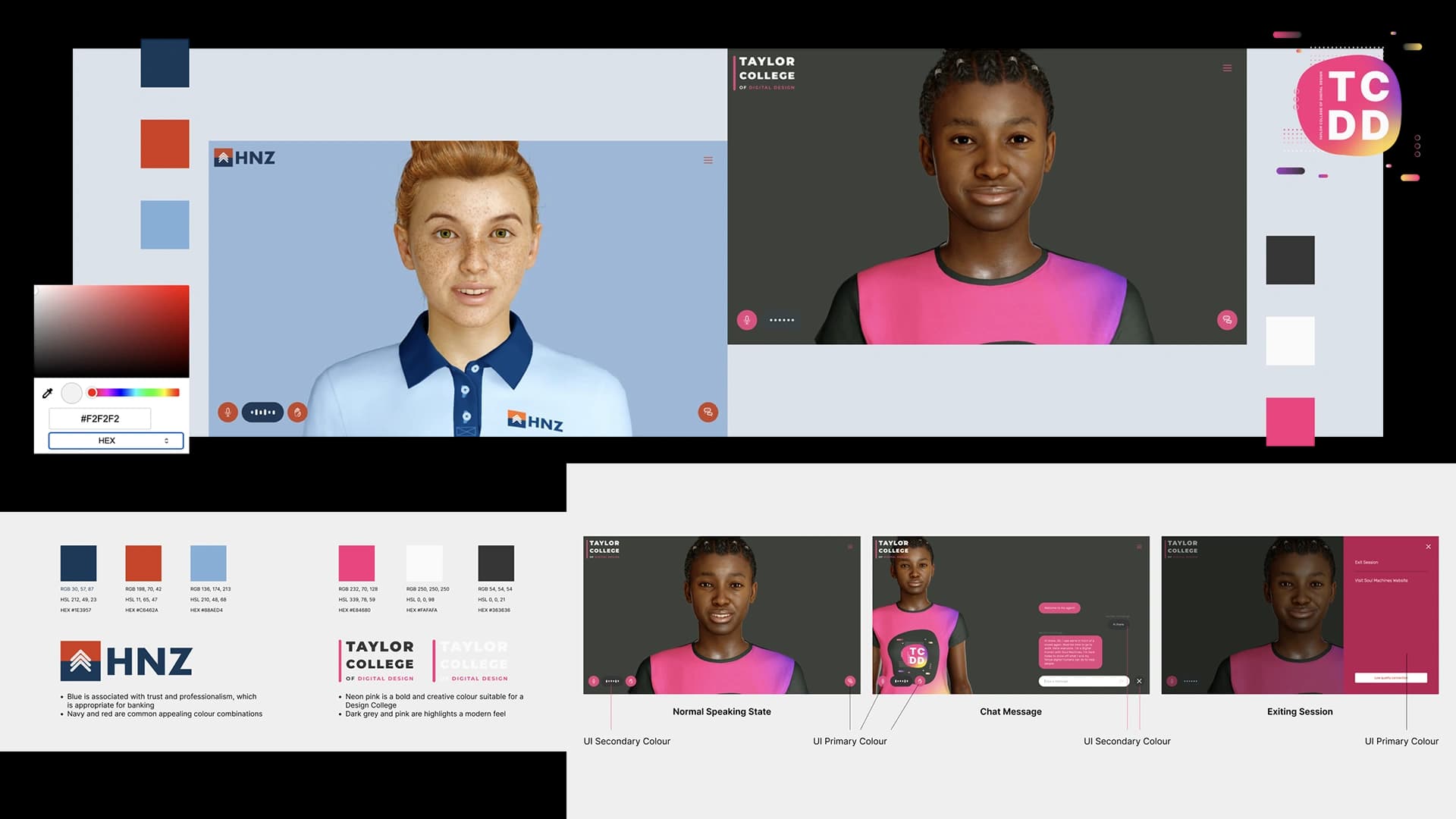Click hand icon in Chat Message panel
1456x819 pixels.
point(920,681)
